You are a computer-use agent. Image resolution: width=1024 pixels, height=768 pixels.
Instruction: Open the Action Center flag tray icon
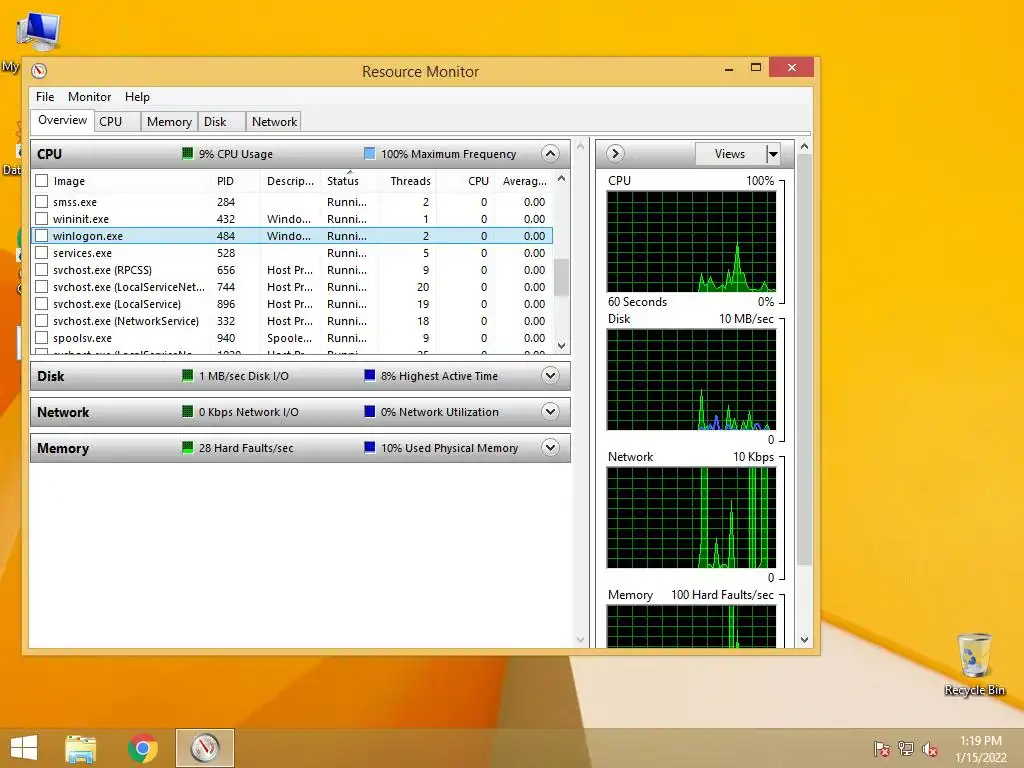tap(882, 749)
